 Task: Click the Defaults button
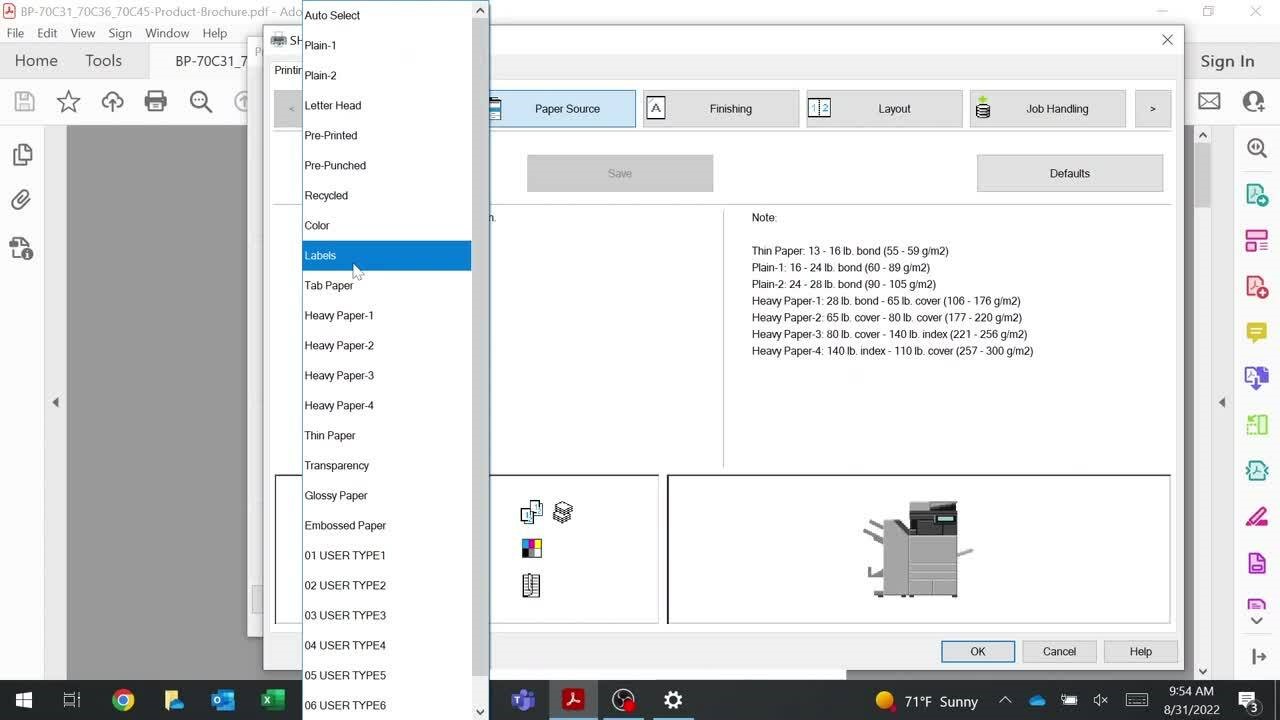1070,173
